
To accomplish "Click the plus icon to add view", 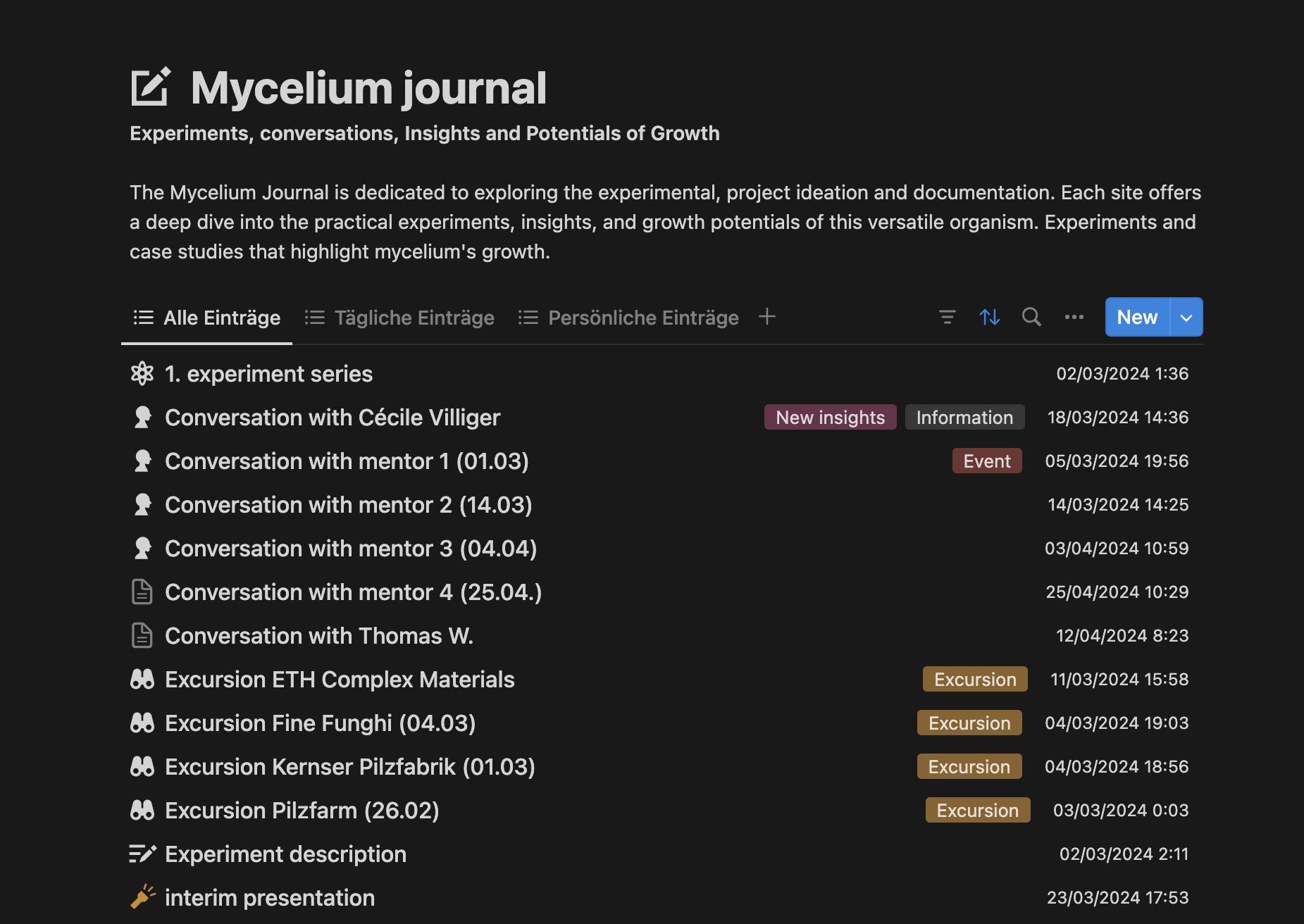I will [x=767, y=317].
